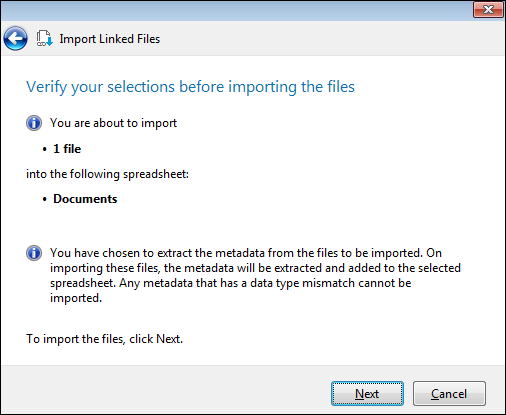Screen dimensions: 506x415
Task: Go back using the blue arrow button
Action: (x=15, y=39)
